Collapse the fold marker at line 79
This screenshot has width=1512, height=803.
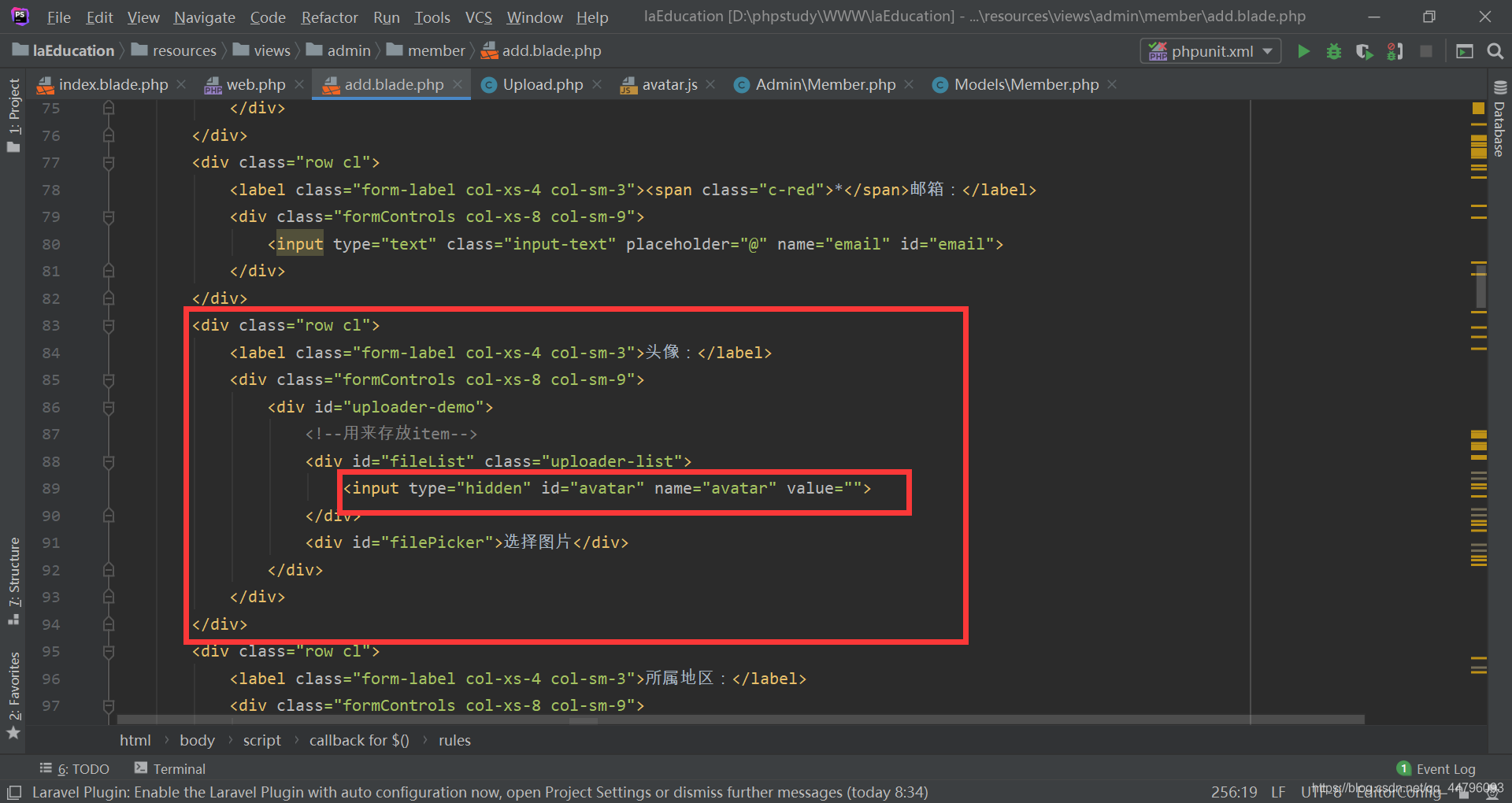pyautogui.click(x=109, y=217)
